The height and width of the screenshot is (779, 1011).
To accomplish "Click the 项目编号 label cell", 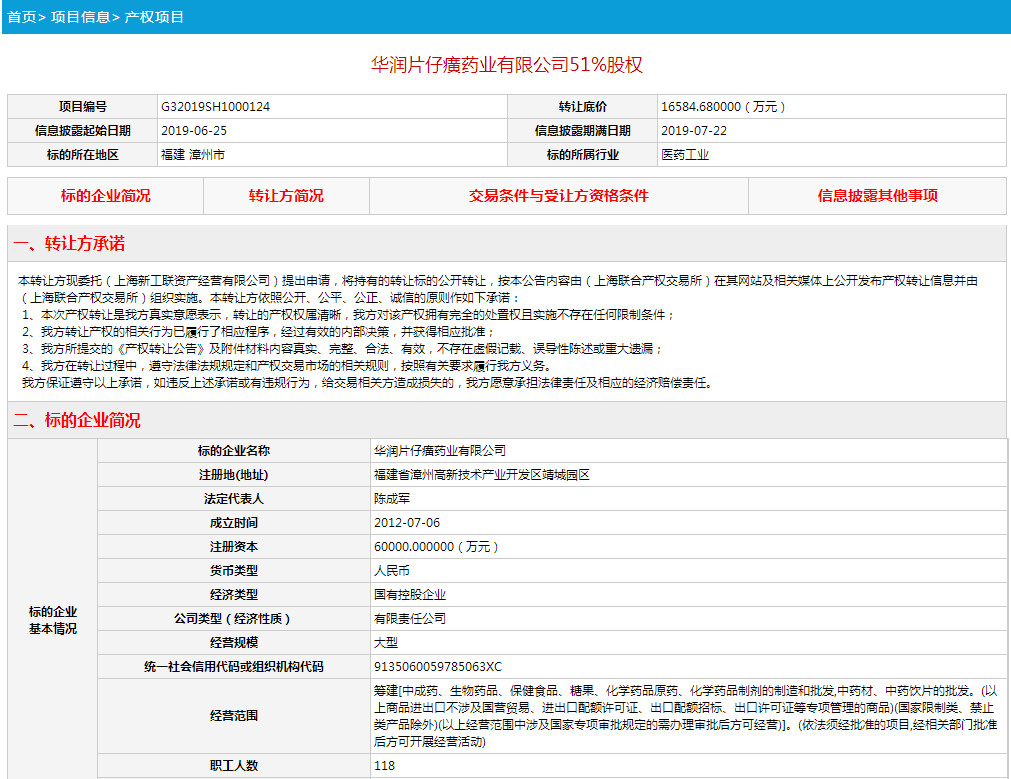I will 83,107.
